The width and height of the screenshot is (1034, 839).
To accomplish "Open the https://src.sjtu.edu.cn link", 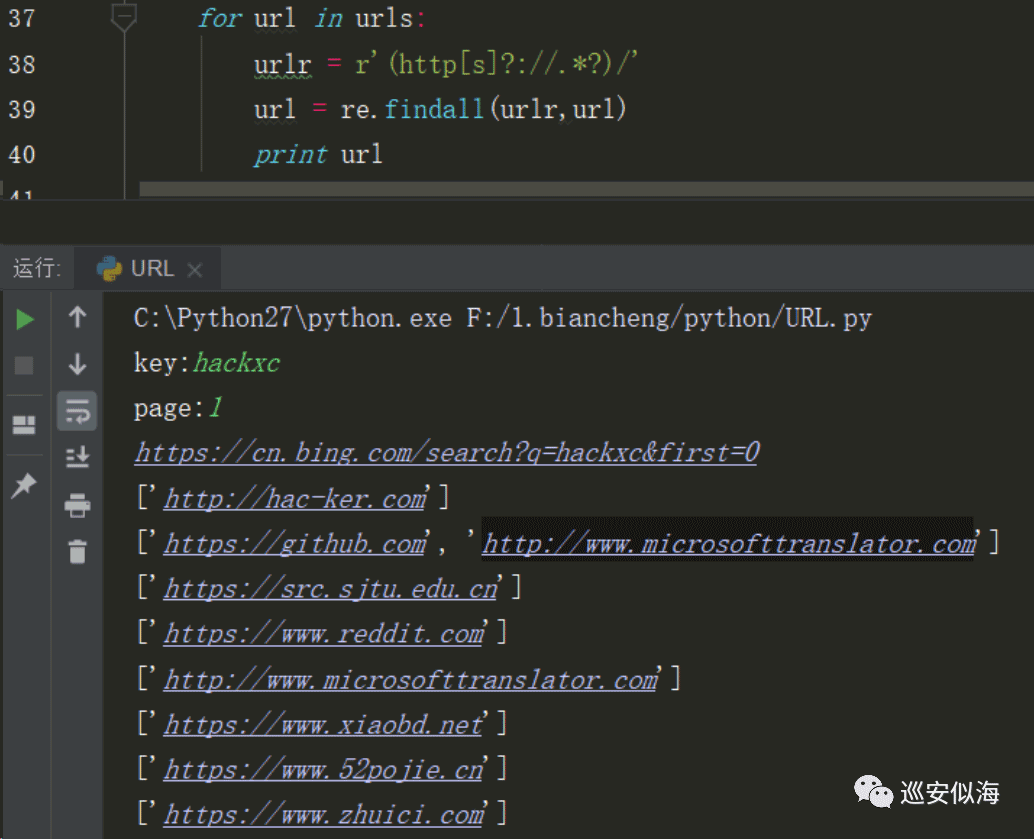I will pos(330,589).
